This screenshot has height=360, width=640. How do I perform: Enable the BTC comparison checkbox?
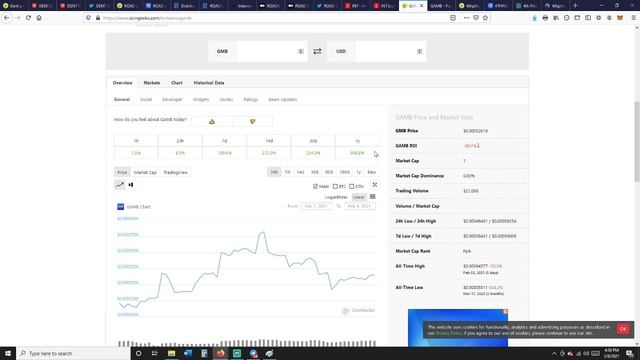335,187
